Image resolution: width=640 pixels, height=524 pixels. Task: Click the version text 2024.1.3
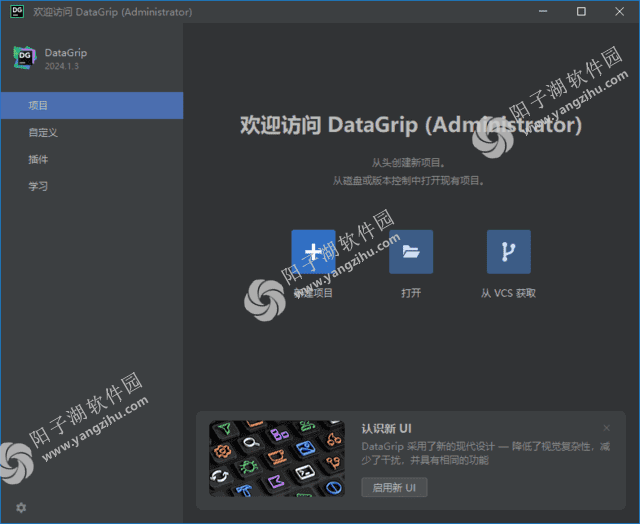coord(62,66)
